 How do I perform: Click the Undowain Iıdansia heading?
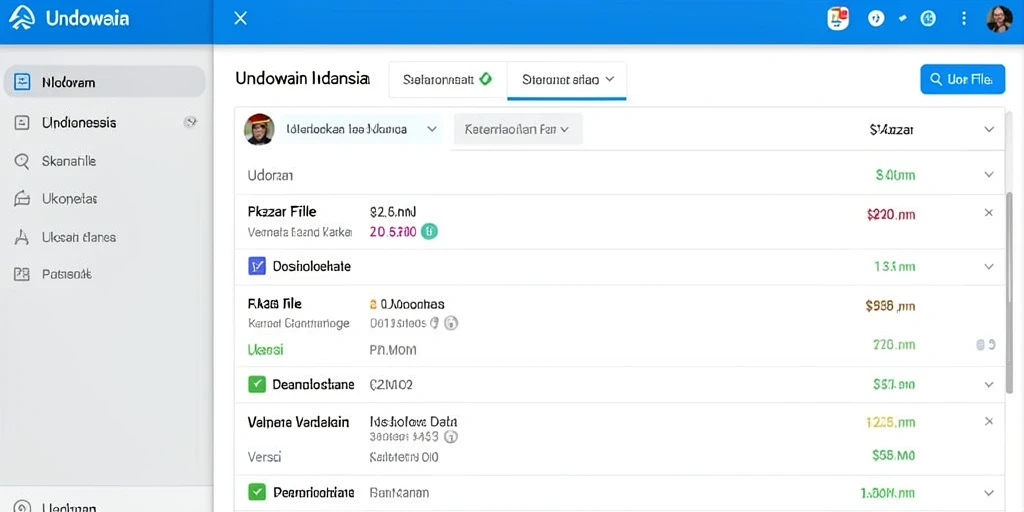point(302,79)
